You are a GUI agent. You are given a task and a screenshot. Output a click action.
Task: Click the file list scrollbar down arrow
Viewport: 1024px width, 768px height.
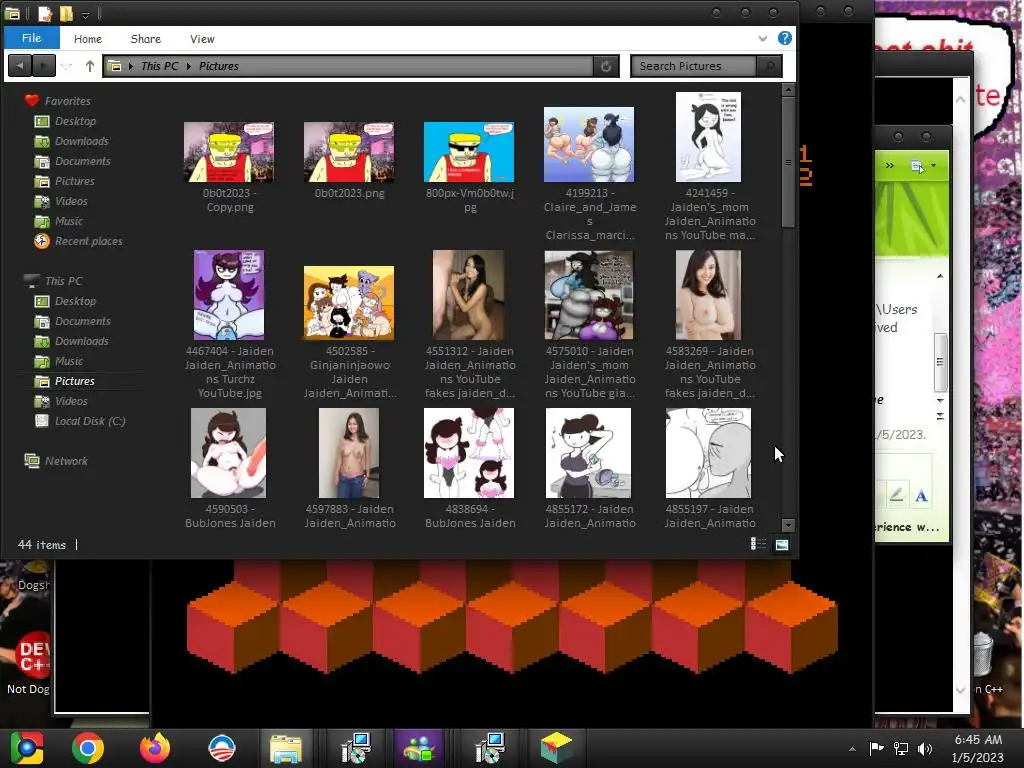[788, 525]
